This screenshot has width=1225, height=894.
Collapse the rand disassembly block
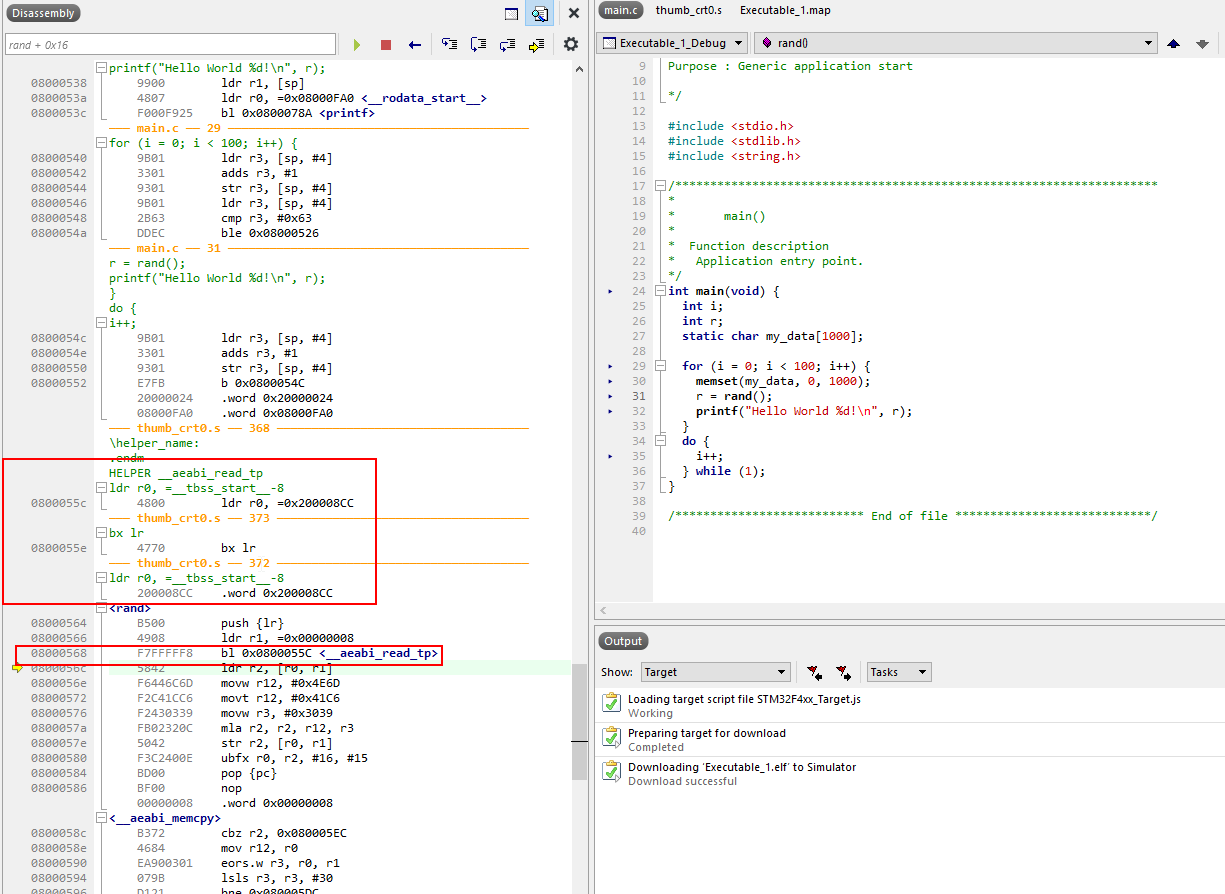pos(102,607)
